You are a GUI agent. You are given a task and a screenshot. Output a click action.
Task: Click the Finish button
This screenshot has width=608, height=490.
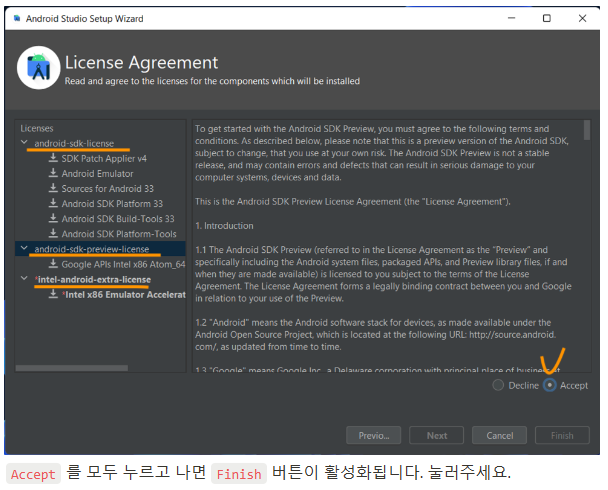[562, 435]
